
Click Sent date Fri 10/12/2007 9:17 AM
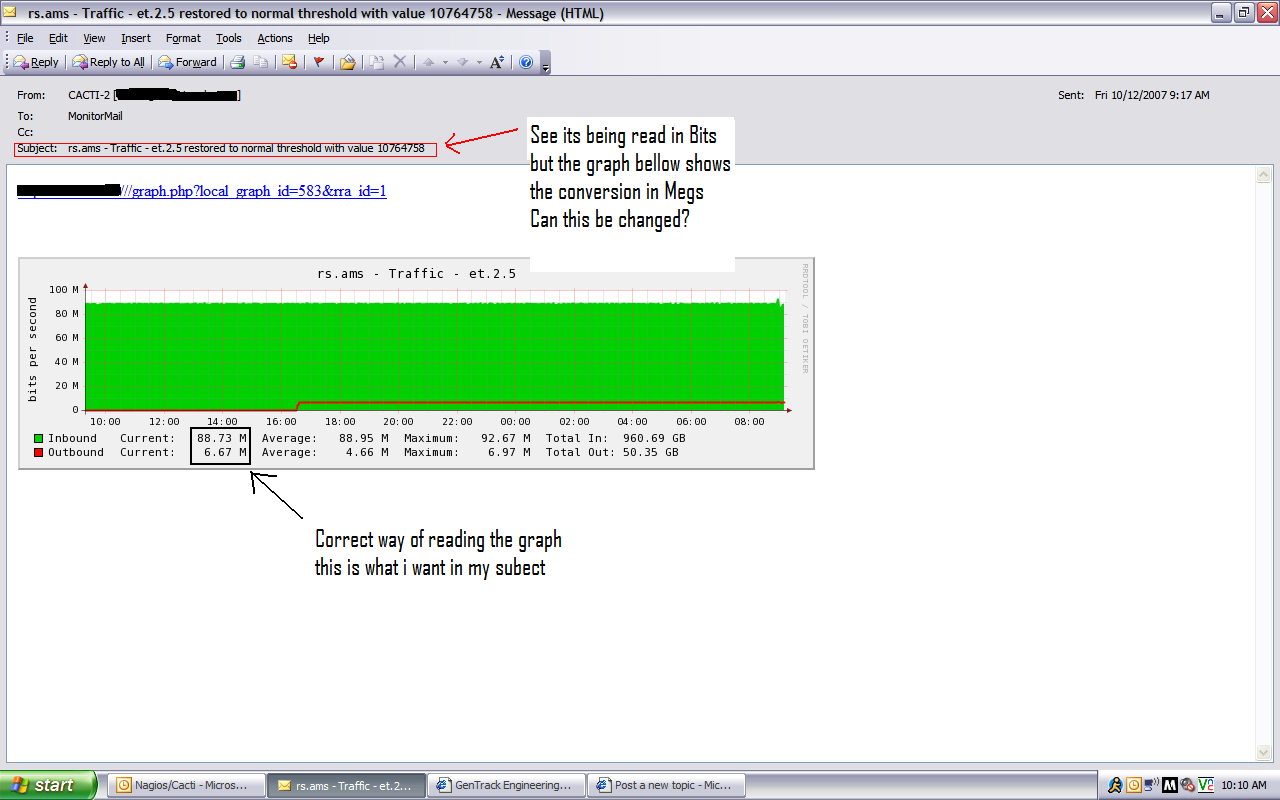click(1152, 95)
